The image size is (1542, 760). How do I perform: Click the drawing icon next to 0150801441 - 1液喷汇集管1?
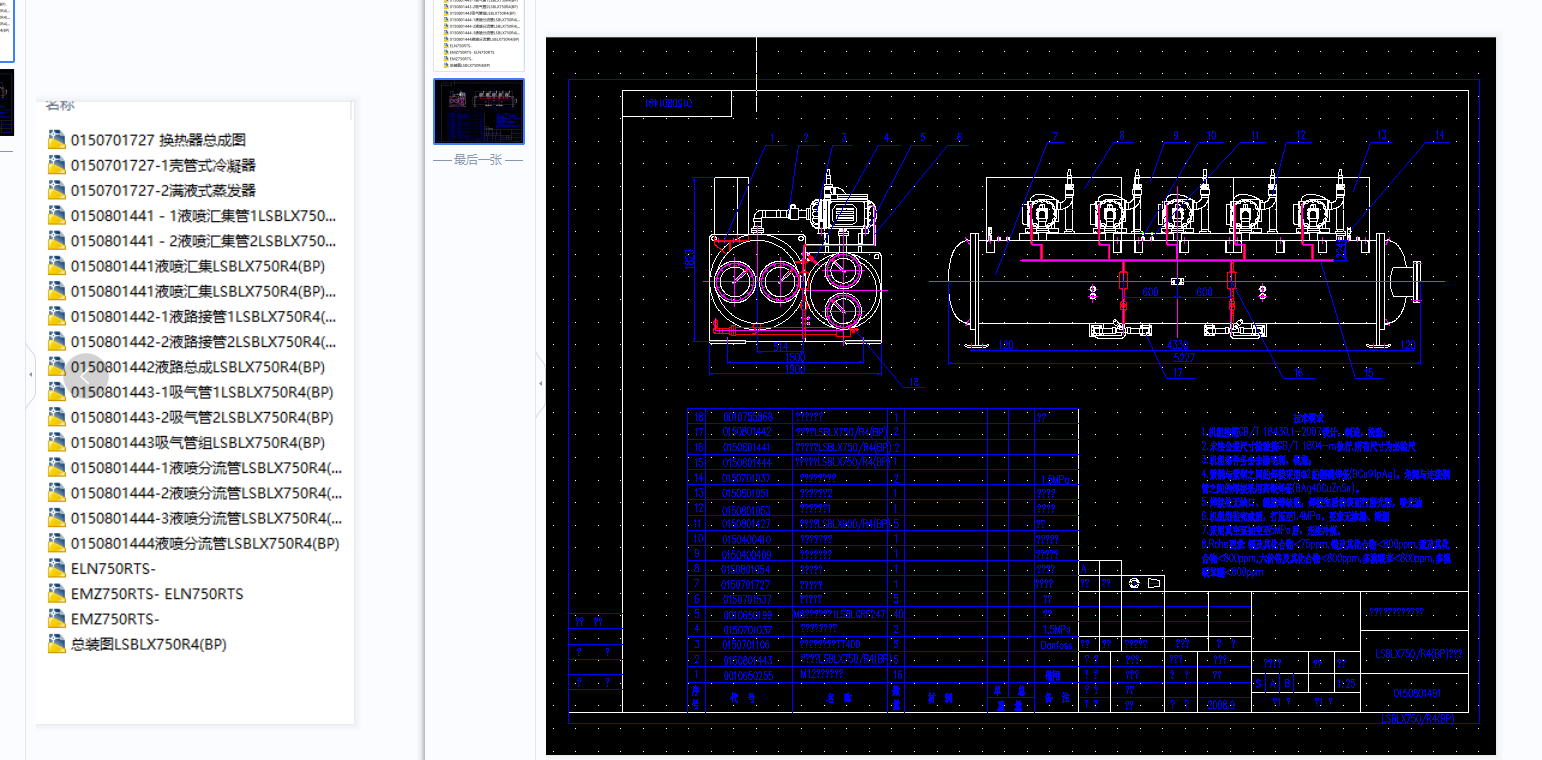pos(56,216)
